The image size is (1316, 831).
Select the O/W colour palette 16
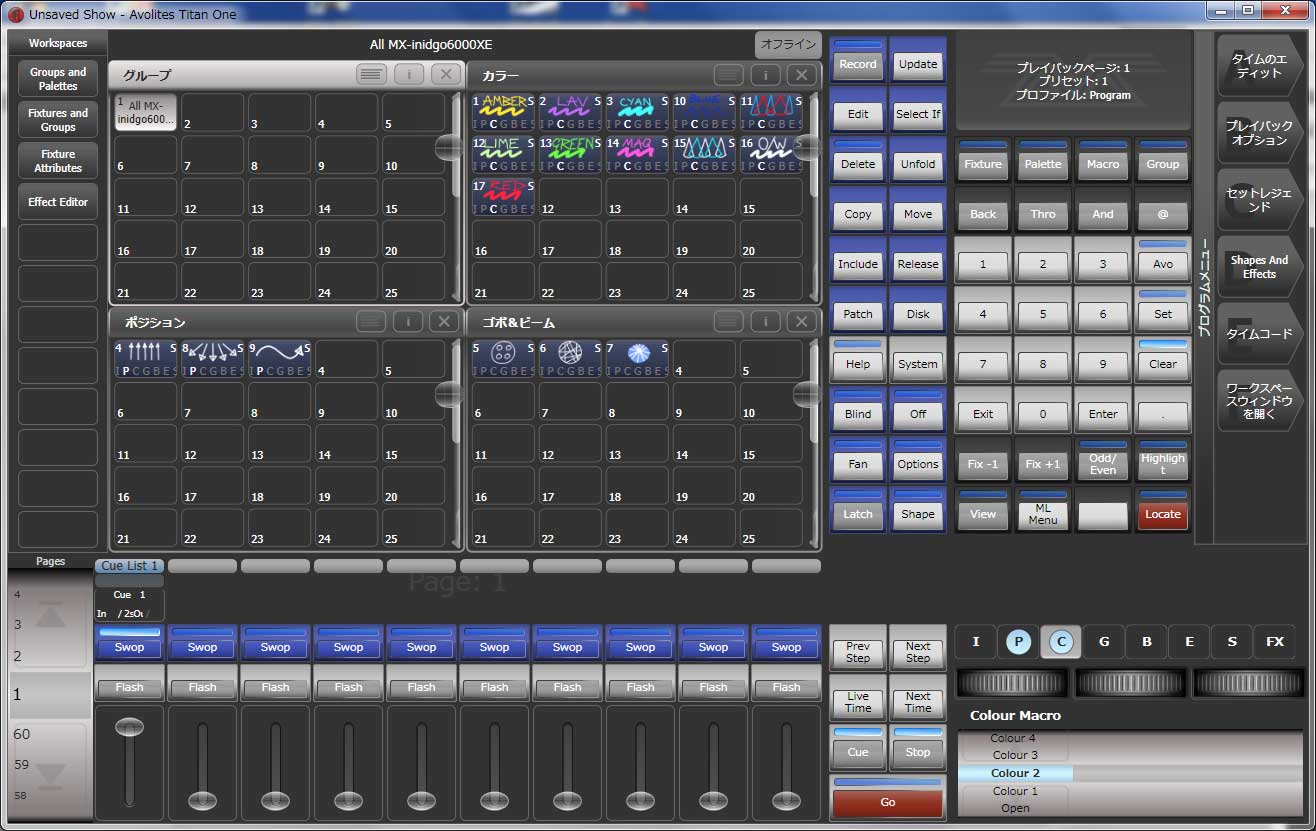[771, 154]
